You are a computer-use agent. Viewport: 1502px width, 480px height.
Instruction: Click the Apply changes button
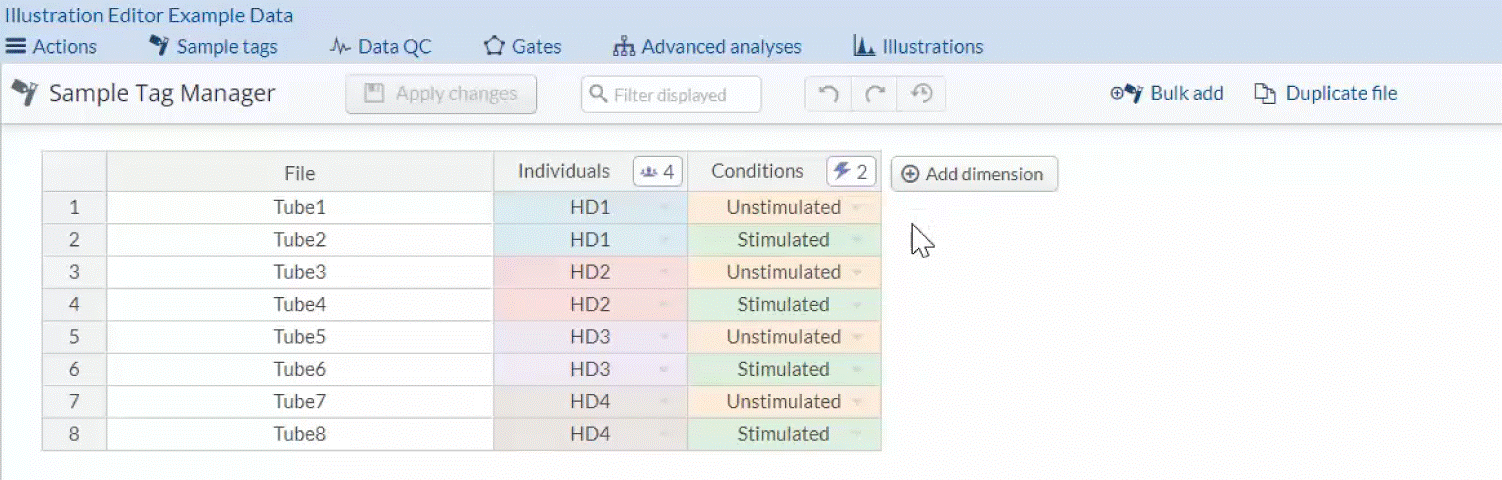441,94
